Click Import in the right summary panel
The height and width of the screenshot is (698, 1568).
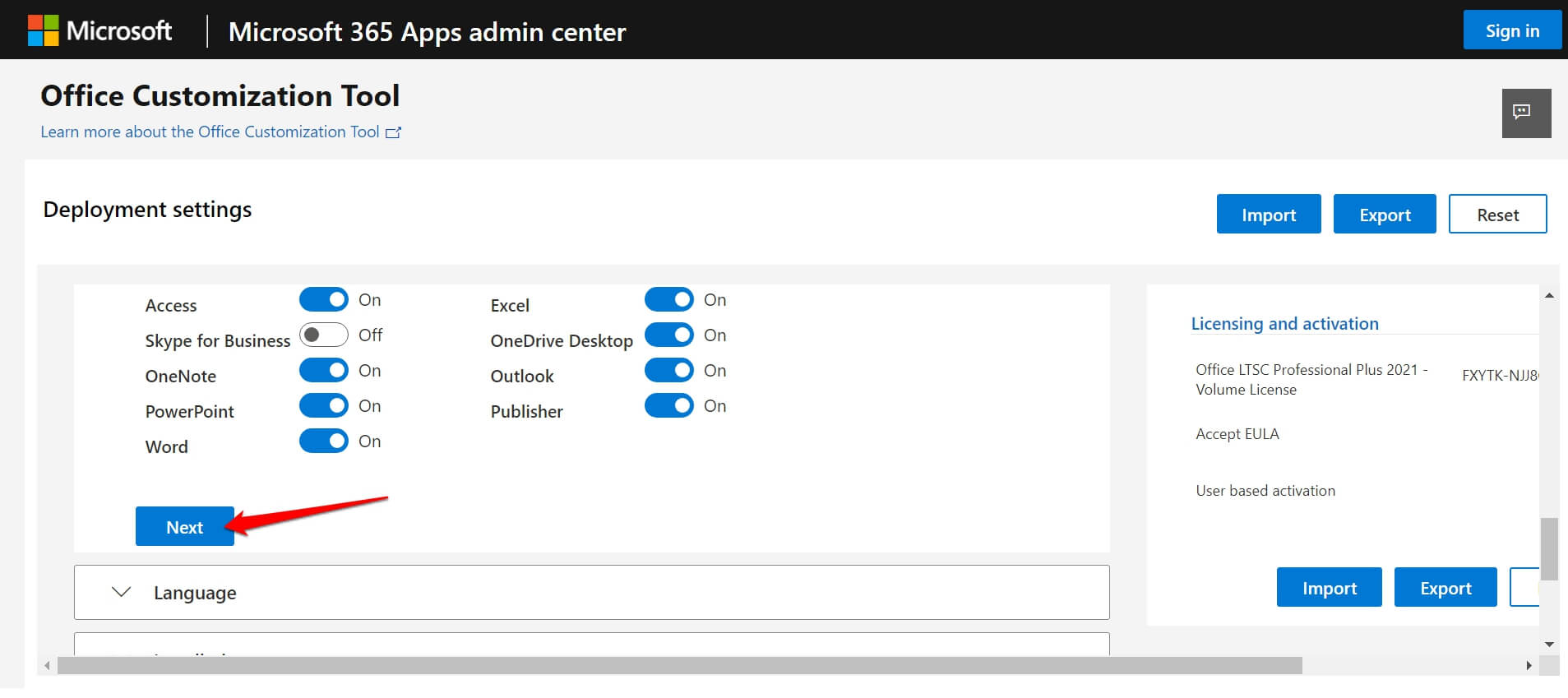point(1330,587)
